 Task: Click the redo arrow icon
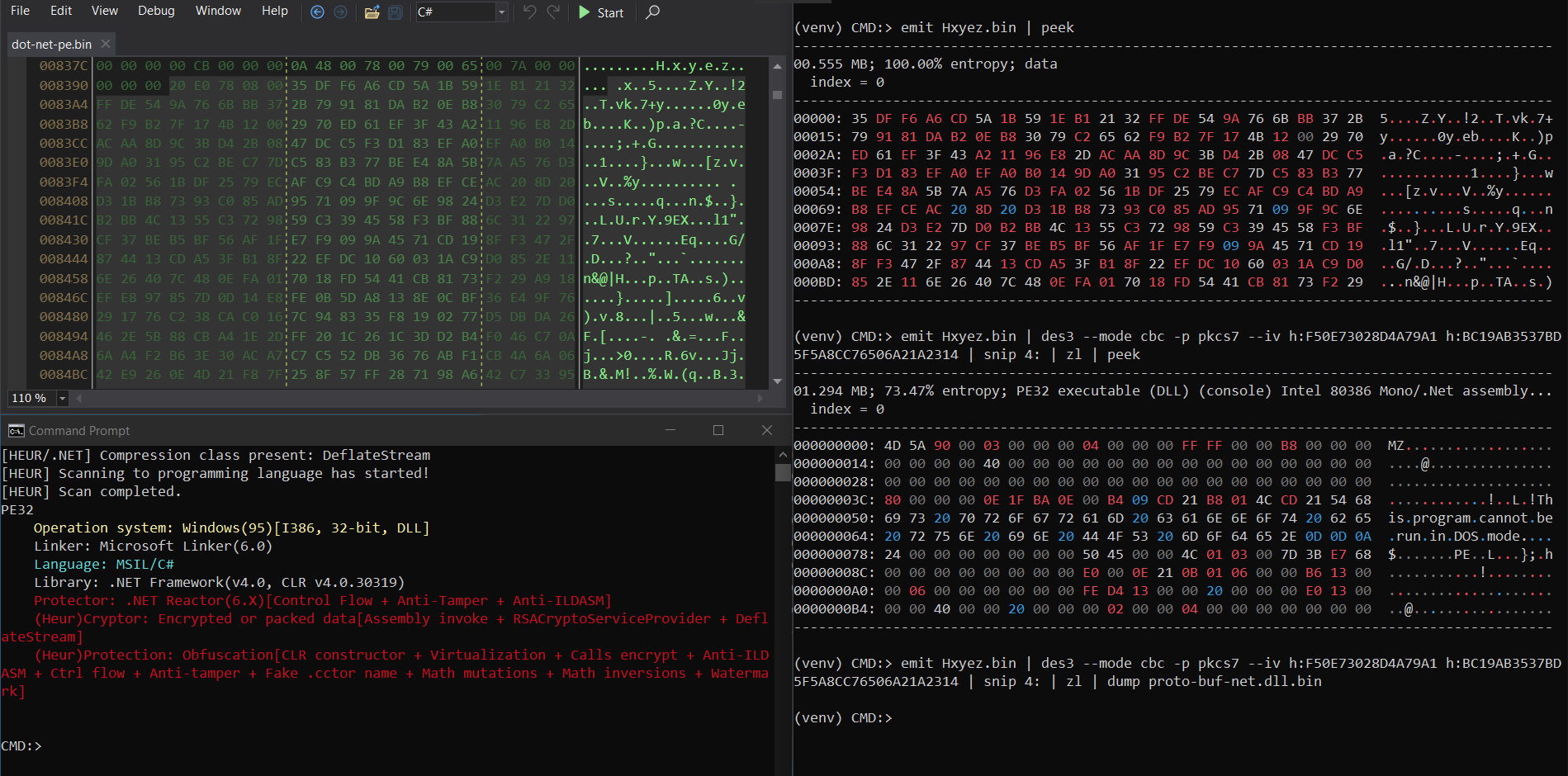click(553, 12)
